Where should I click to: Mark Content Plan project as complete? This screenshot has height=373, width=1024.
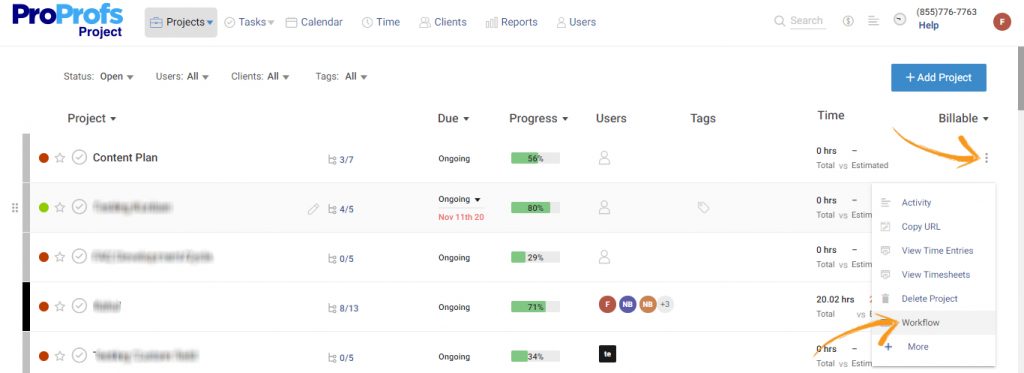[79, 157]
